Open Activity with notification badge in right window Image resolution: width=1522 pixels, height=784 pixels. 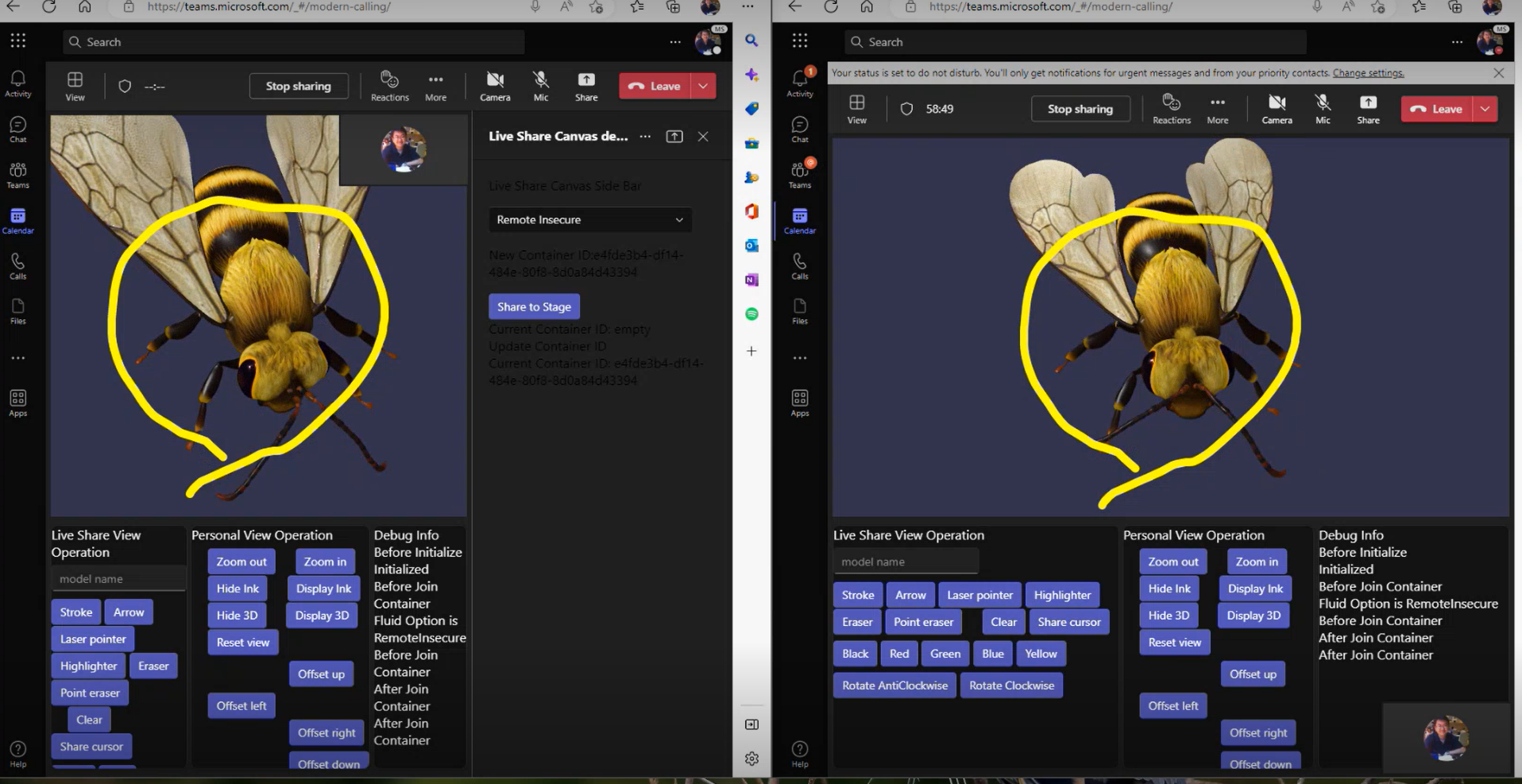pyautogui.click(x=800, y=82)
